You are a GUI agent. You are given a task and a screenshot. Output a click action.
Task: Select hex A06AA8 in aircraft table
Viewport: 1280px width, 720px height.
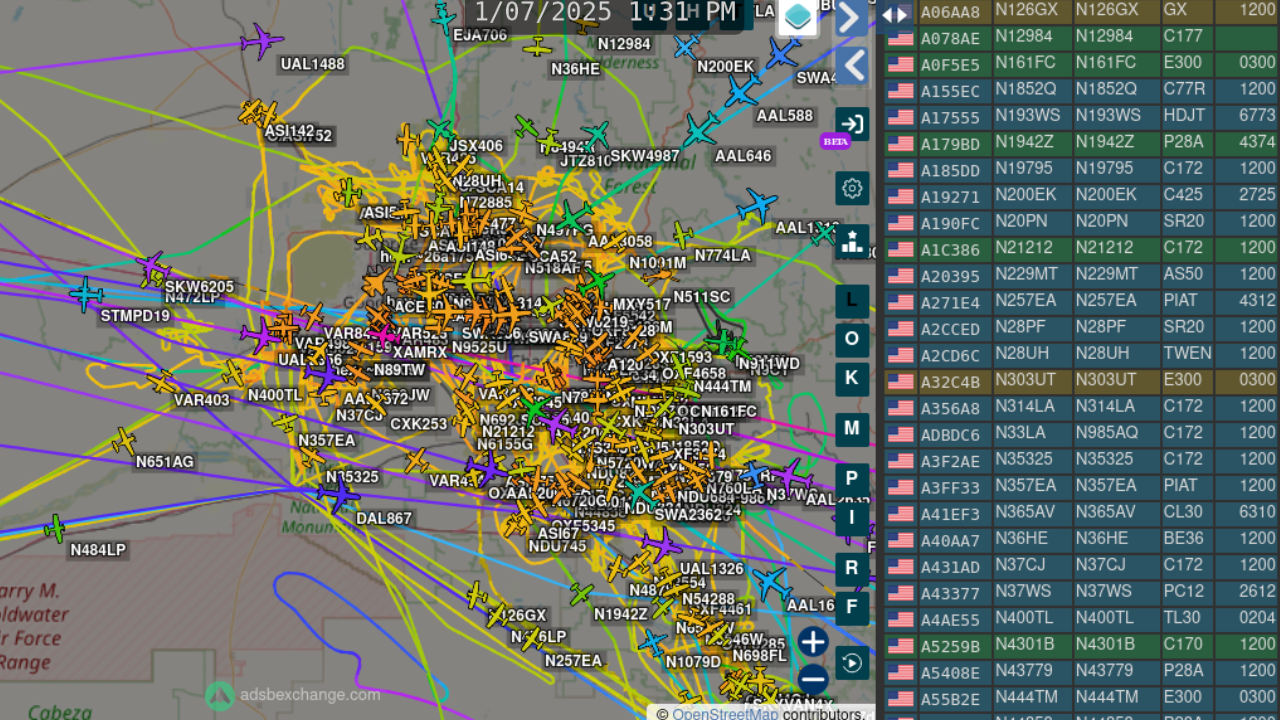[950, 12]
